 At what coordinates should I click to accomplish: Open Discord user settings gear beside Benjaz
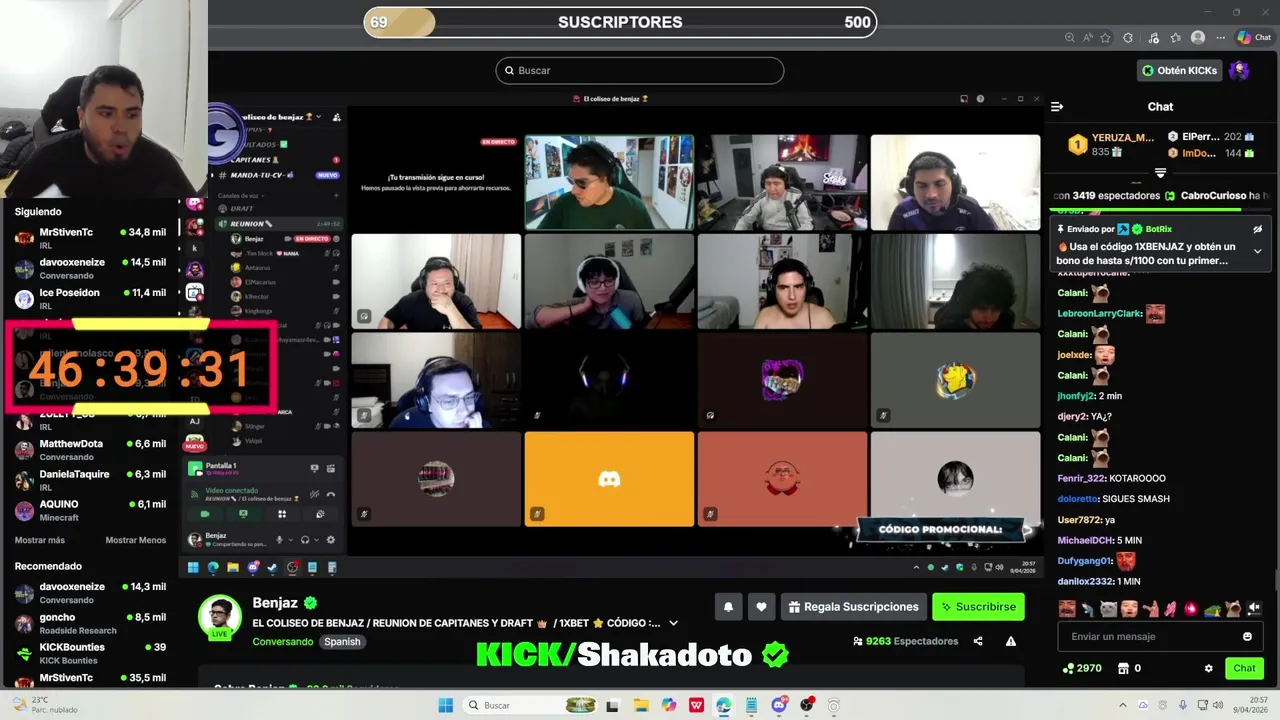pyautogui.click(x=331, y=540)
